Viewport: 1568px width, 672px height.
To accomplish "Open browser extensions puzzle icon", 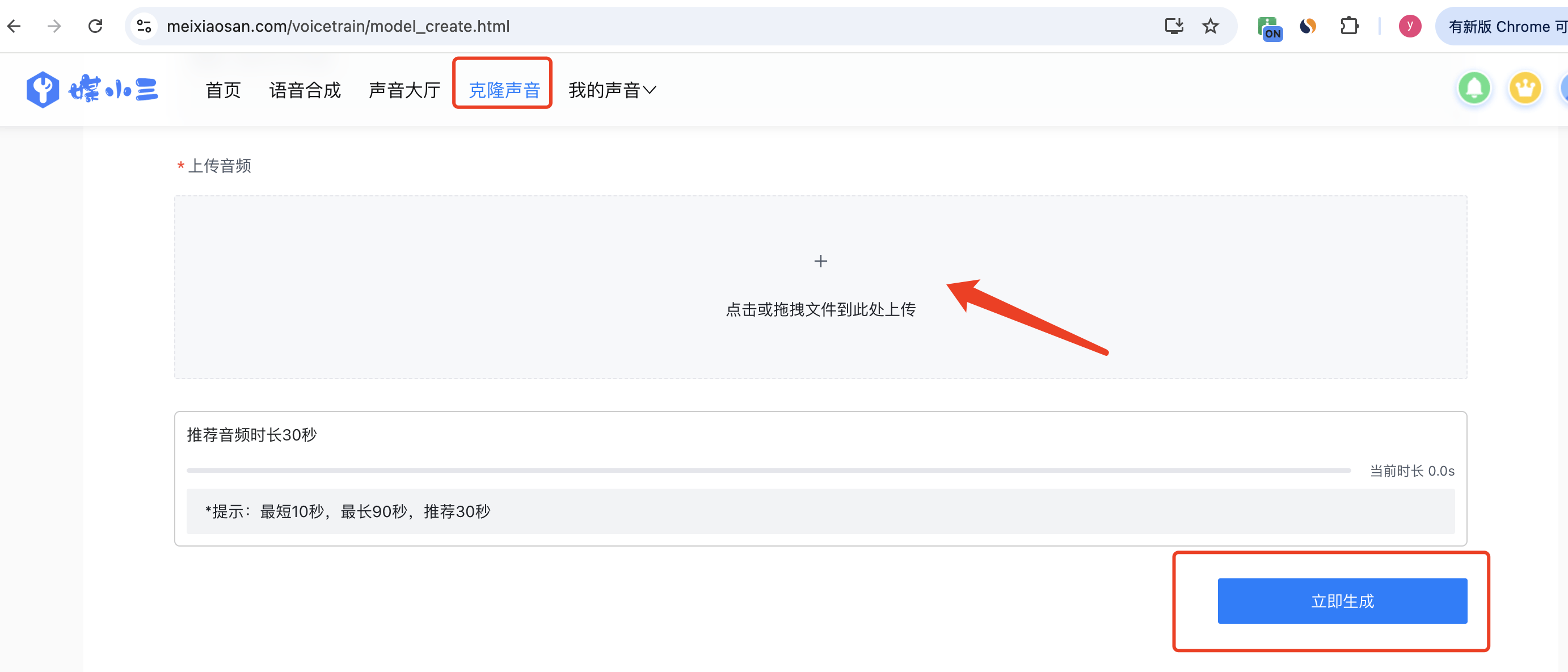I will (1349, 26).
